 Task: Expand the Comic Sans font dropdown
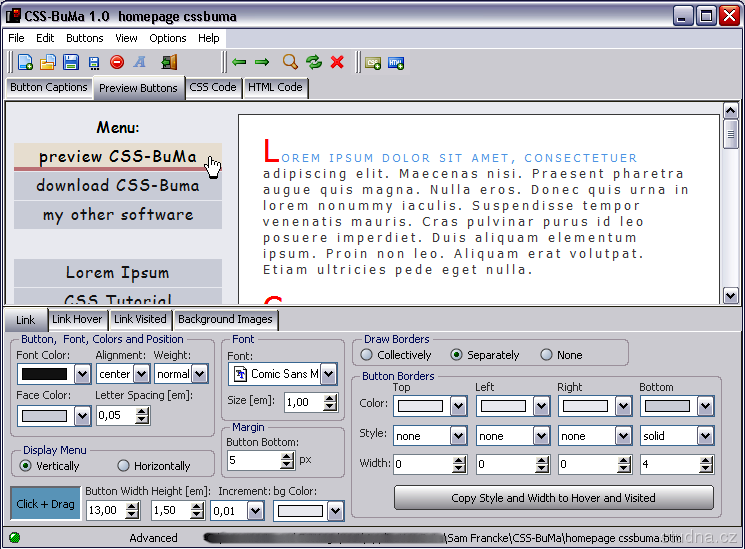tap(329, 374)
